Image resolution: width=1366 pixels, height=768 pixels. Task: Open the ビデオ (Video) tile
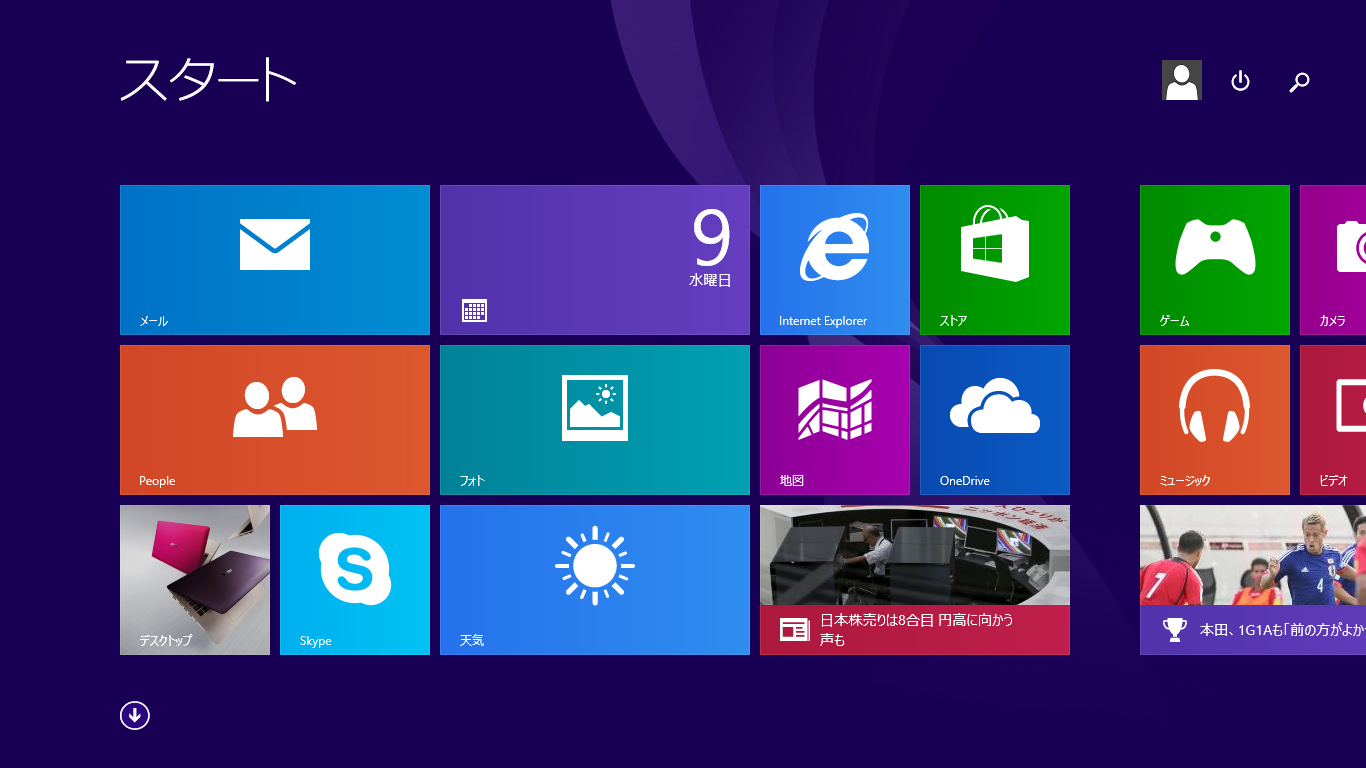click(1333, 420)
